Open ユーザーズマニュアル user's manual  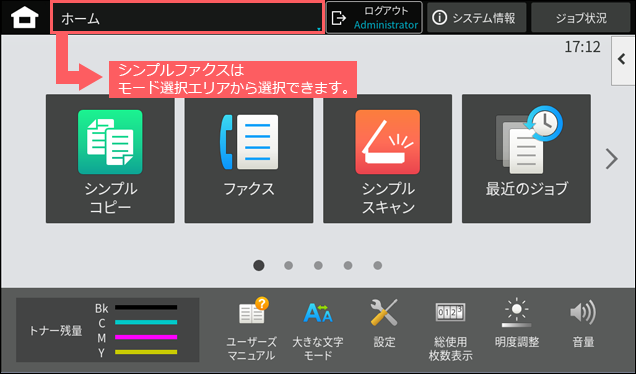coord(251,329)
